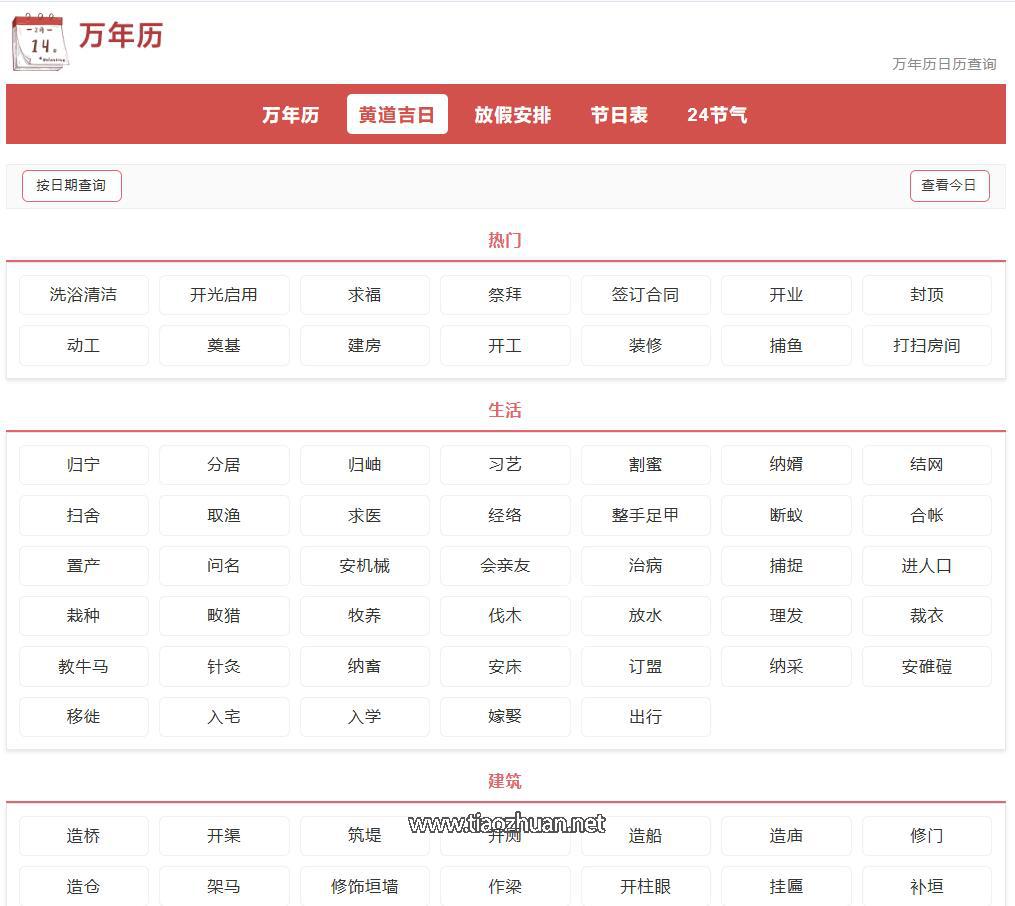
Task: Select the 理发 item
Action: pos(786,615)
